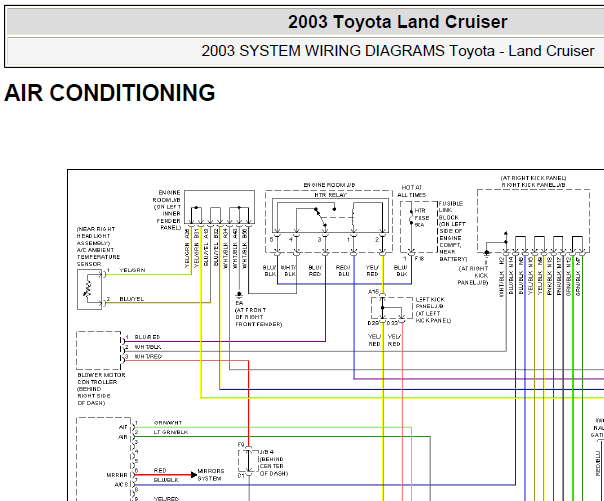Click the 'HTR FUSE 50A' label
The width and height of the screenshot is (604, 501).
[x=421, y=218]
